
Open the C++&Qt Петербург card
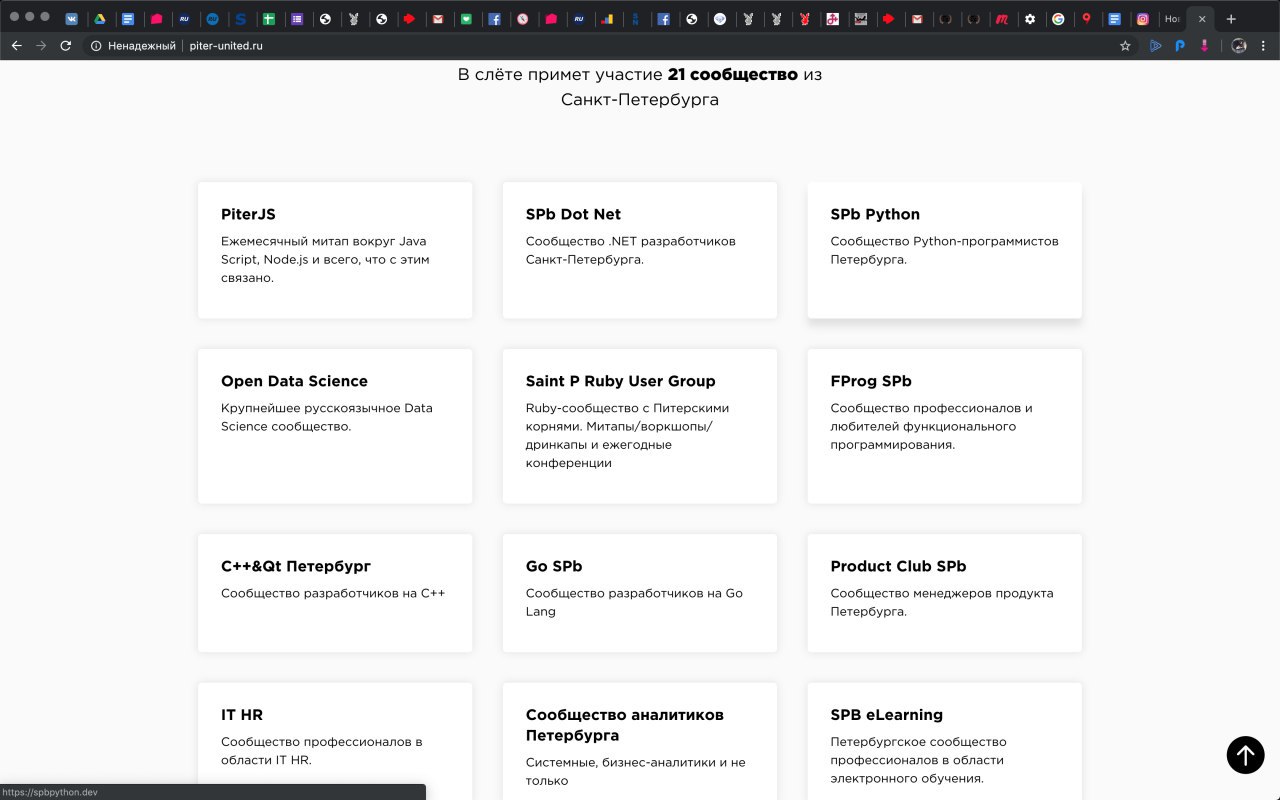point(335,593)
